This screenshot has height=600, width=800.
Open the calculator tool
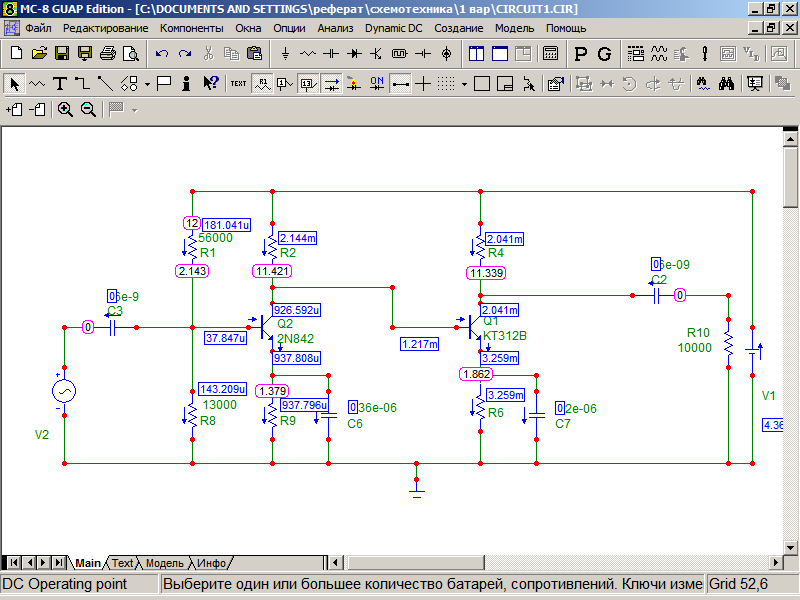point(550,52)
